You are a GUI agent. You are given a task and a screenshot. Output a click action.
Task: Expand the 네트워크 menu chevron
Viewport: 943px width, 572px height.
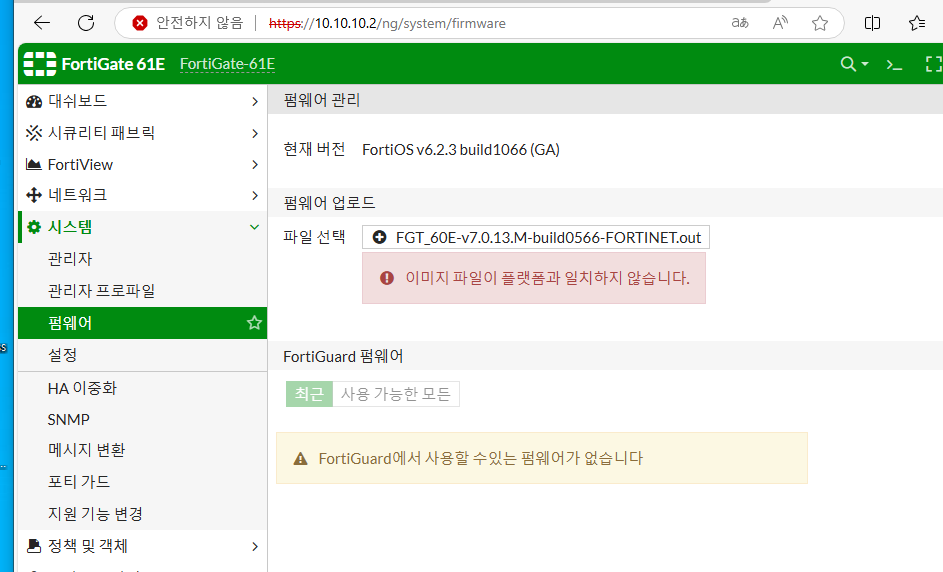(x=255, y=195)
